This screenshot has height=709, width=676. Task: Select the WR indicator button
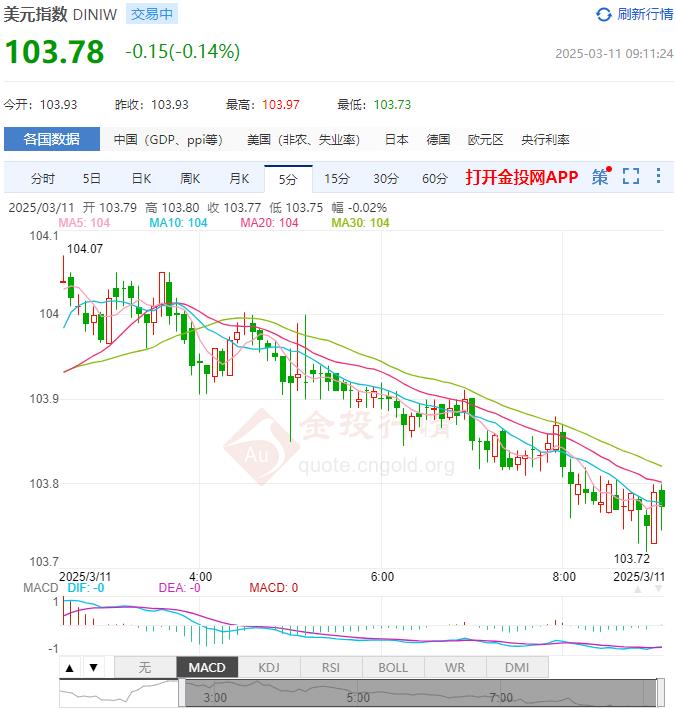tap(455, 667)
